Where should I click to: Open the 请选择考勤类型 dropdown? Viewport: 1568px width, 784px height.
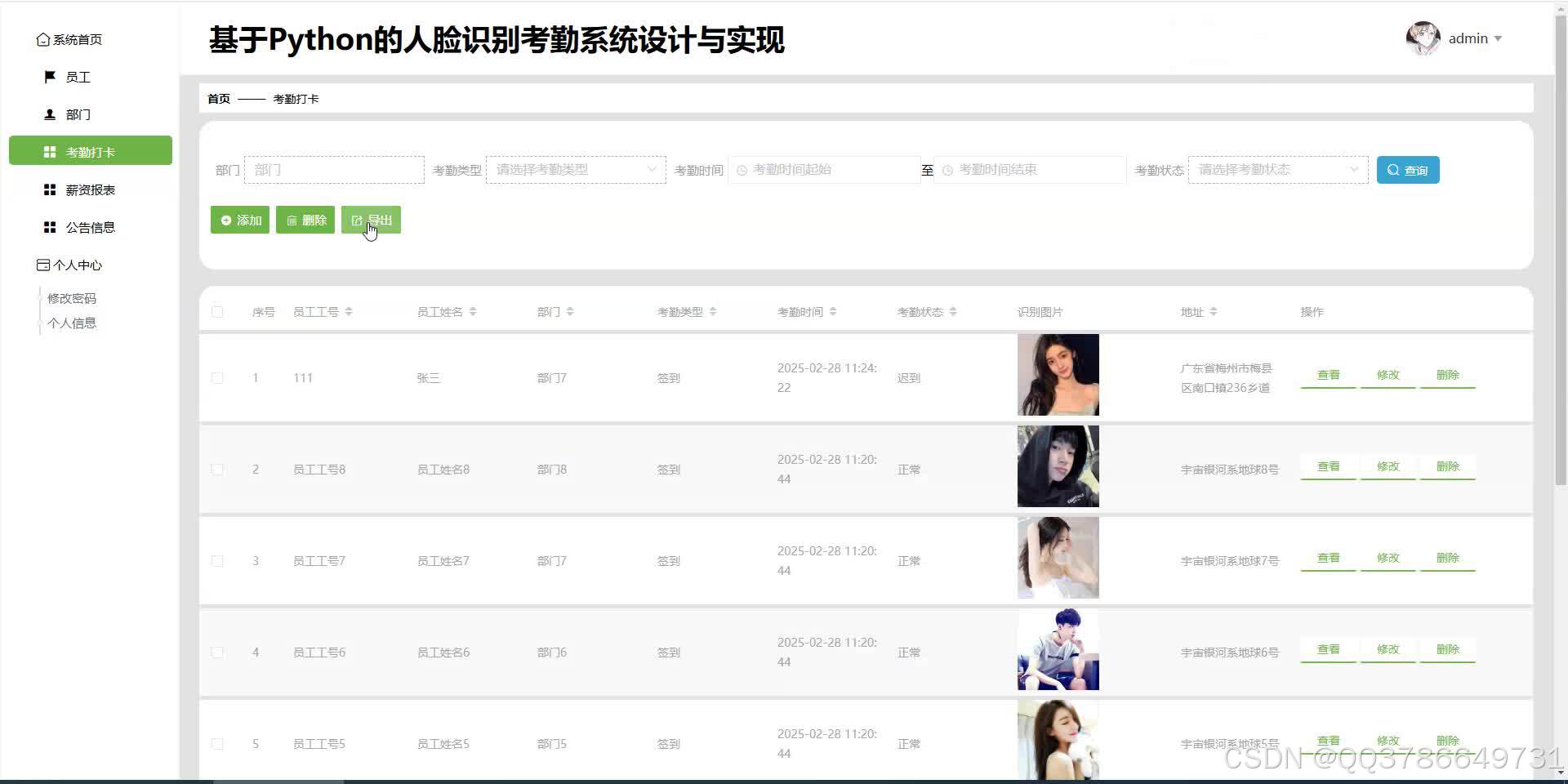tap(575, 169)
